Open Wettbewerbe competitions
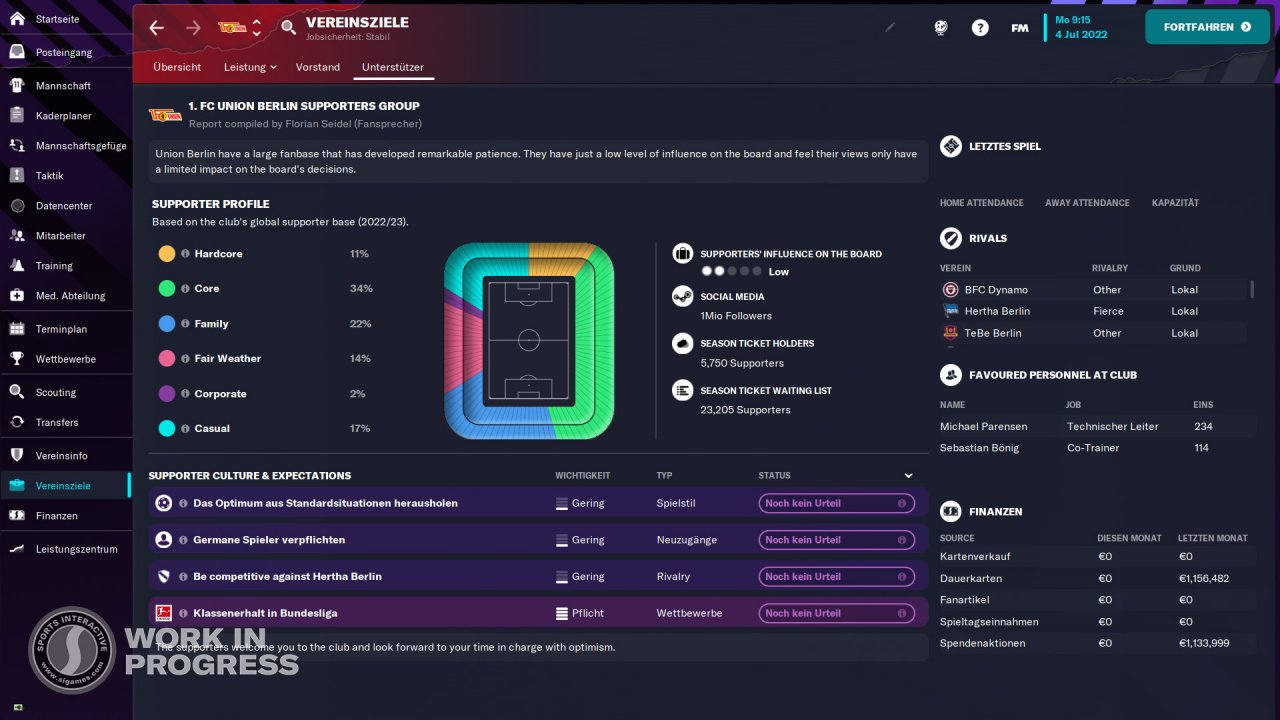The image size is (1280, 720). 65,359
